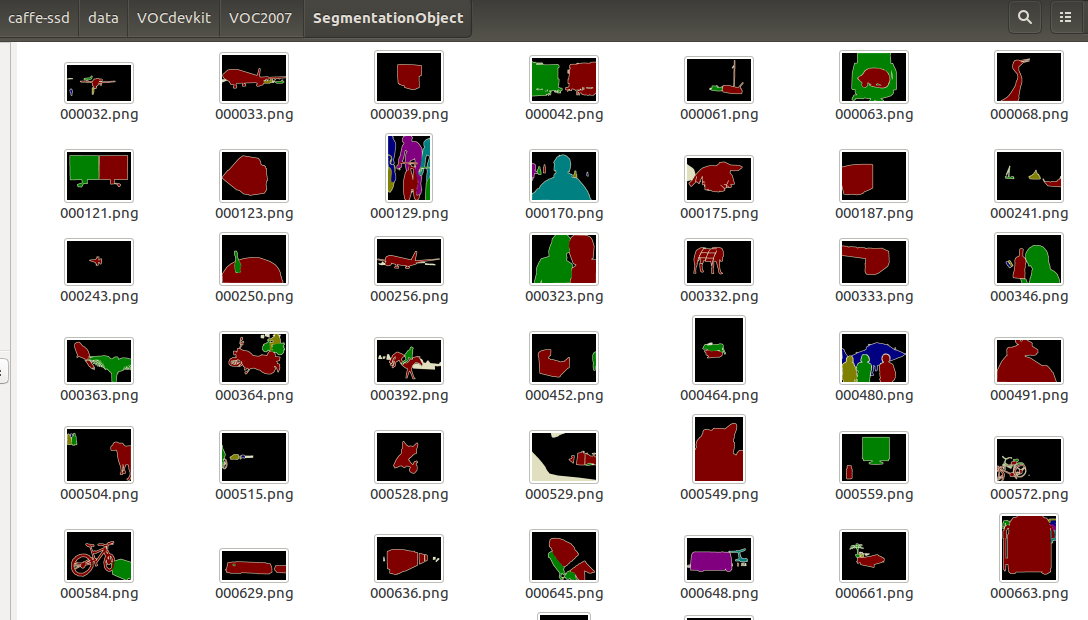Select the 000032.png thumbnail

click(99, 83)
